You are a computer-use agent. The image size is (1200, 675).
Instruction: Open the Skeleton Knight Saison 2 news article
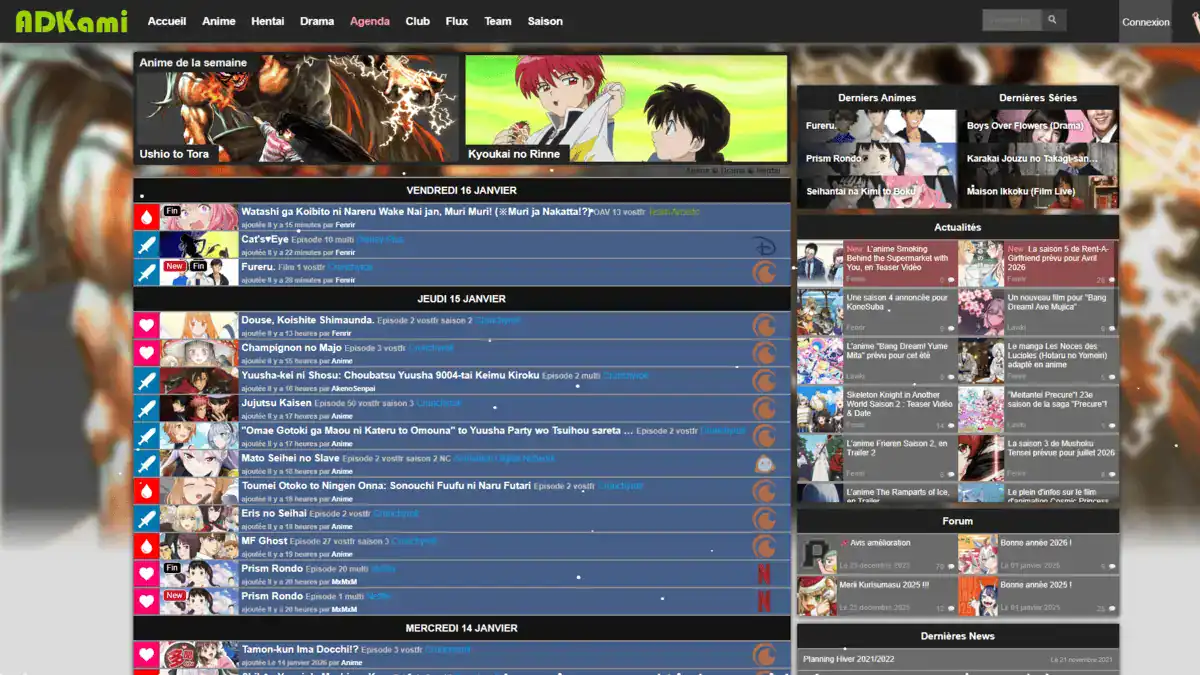pyautogui.click(x=877, y=409)
